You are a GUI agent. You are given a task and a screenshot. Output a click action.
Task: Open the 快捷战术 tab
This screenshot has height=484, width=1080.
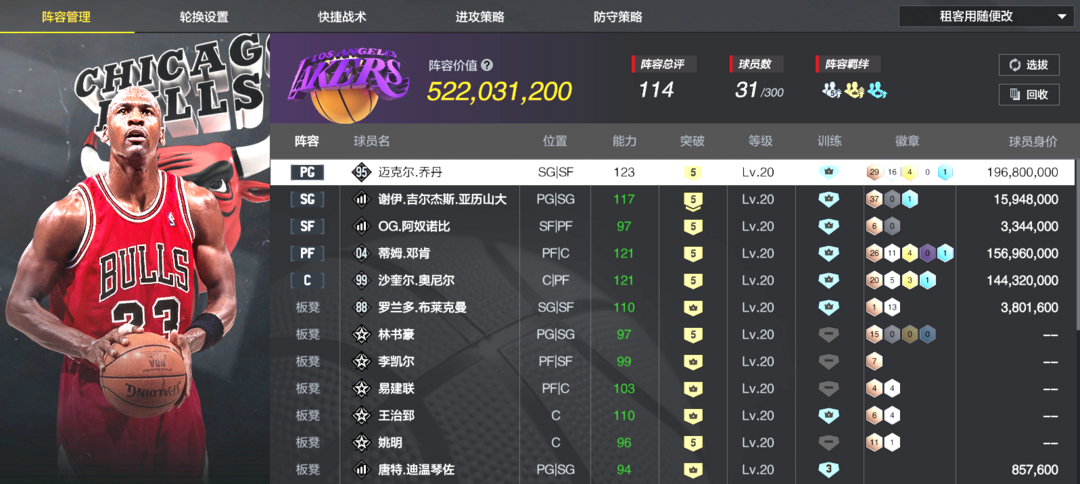click(342, 17)
